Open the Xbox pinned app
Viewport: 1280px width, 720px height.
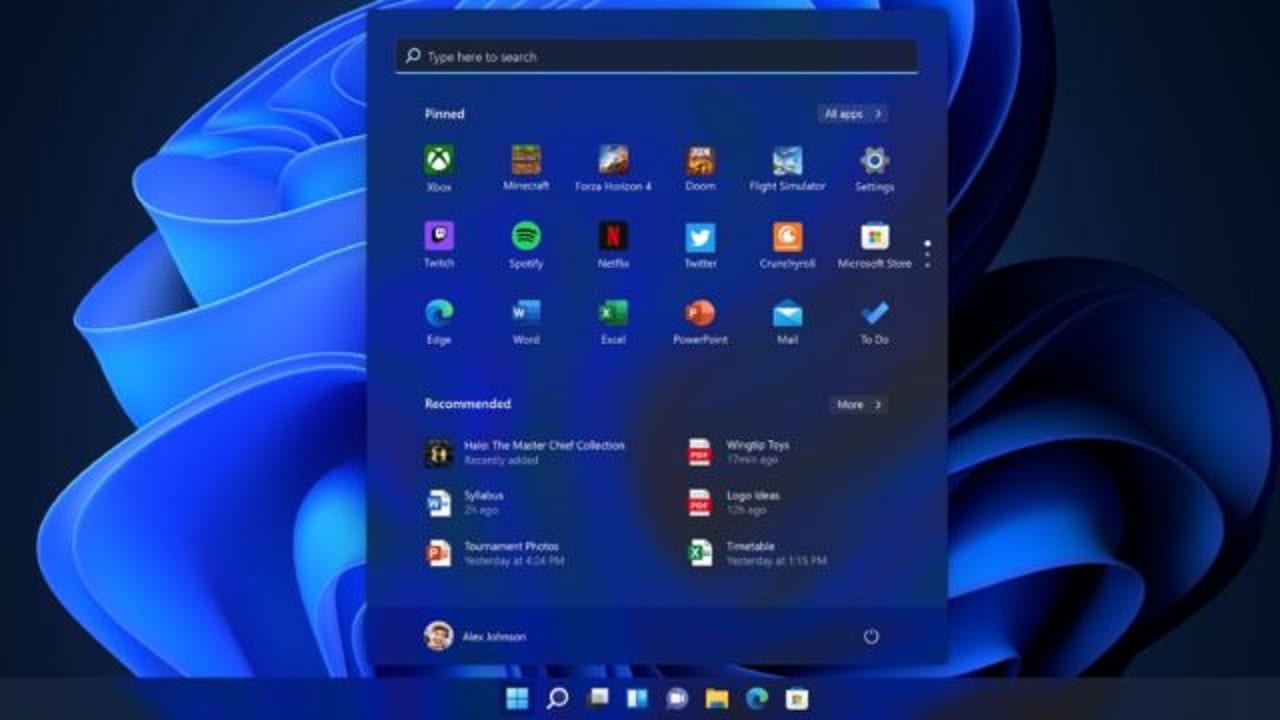click(439, 168)
